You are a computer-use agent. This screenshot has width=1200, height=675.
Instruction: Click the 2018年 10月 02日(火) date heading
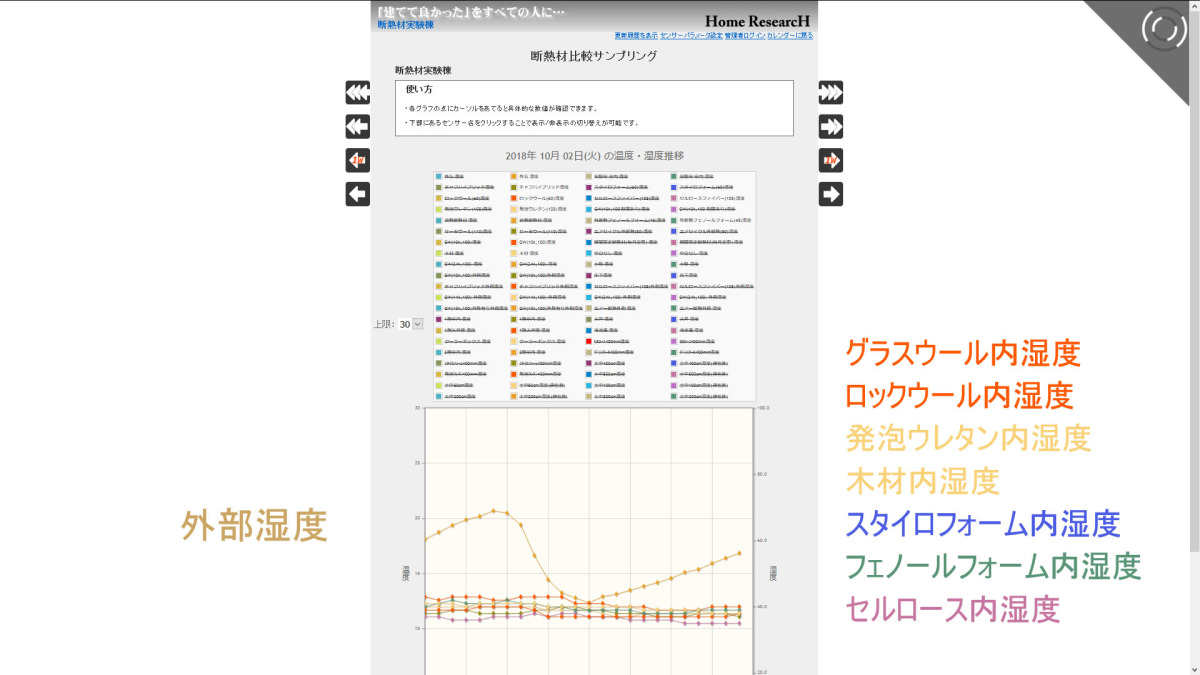tap(594, 155)
